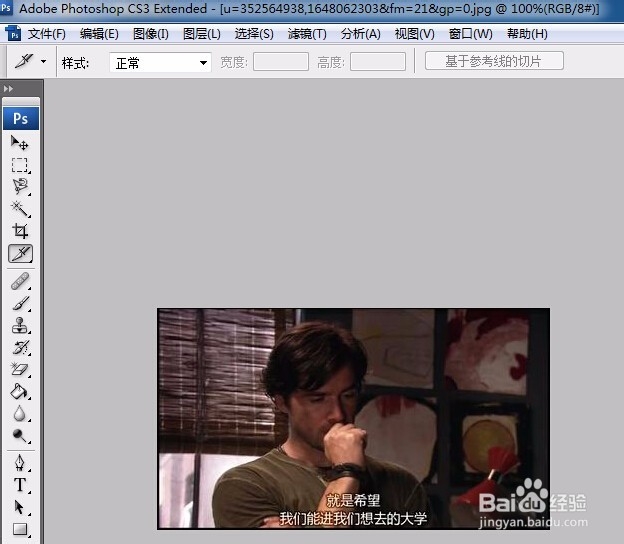This screenshot has height=544, width=624.
Task: Select the Pen tool
Action: [x=20, y=463]
